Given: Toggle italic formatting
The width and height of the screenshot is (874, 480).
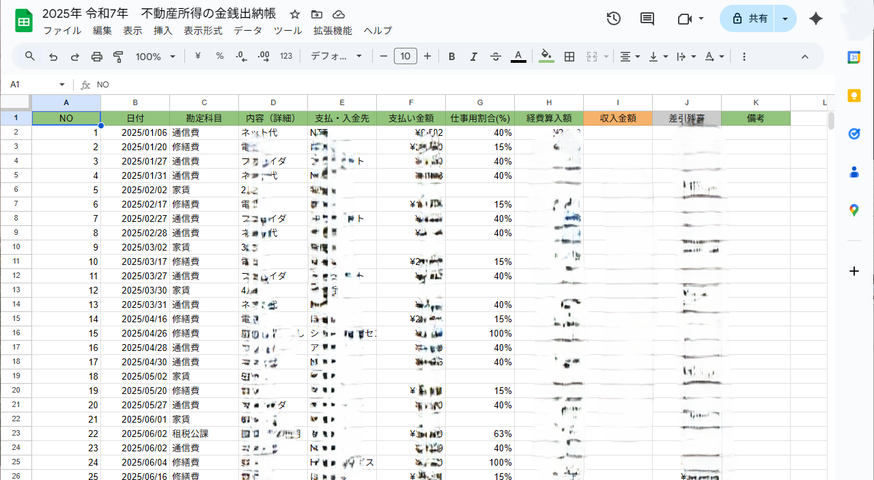Looking at the screenshot, I should point(473,56).
